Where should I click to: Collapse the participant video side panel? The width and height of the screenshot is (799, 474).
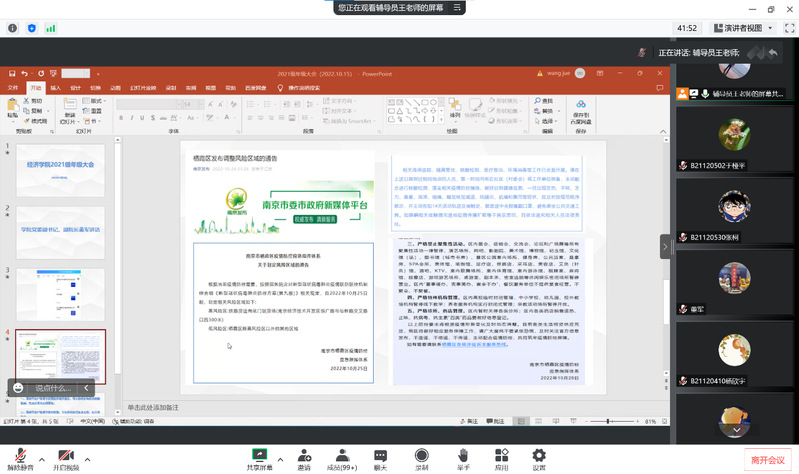coord(665,245)
